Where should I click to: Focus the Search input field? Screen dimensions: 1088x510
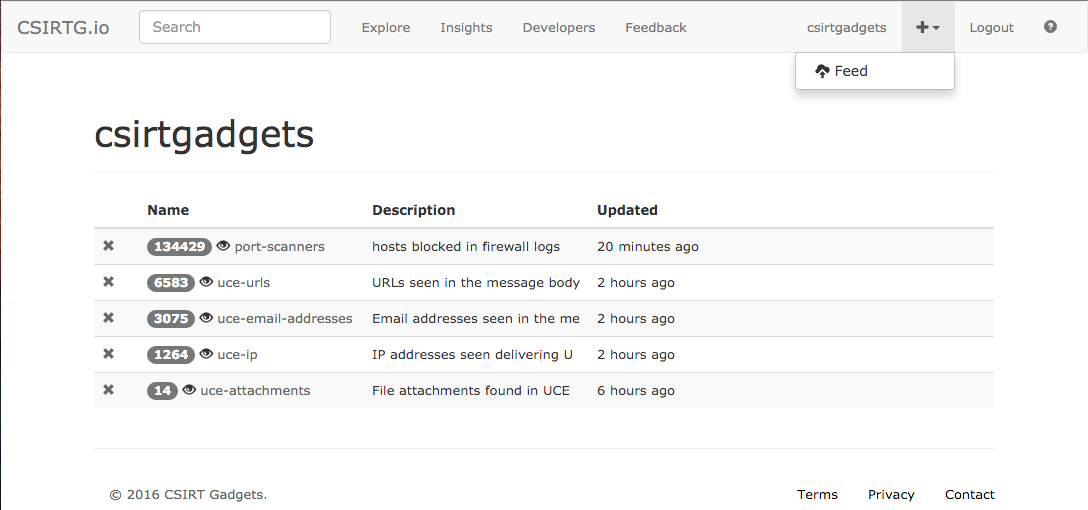(x=235, y=27)
